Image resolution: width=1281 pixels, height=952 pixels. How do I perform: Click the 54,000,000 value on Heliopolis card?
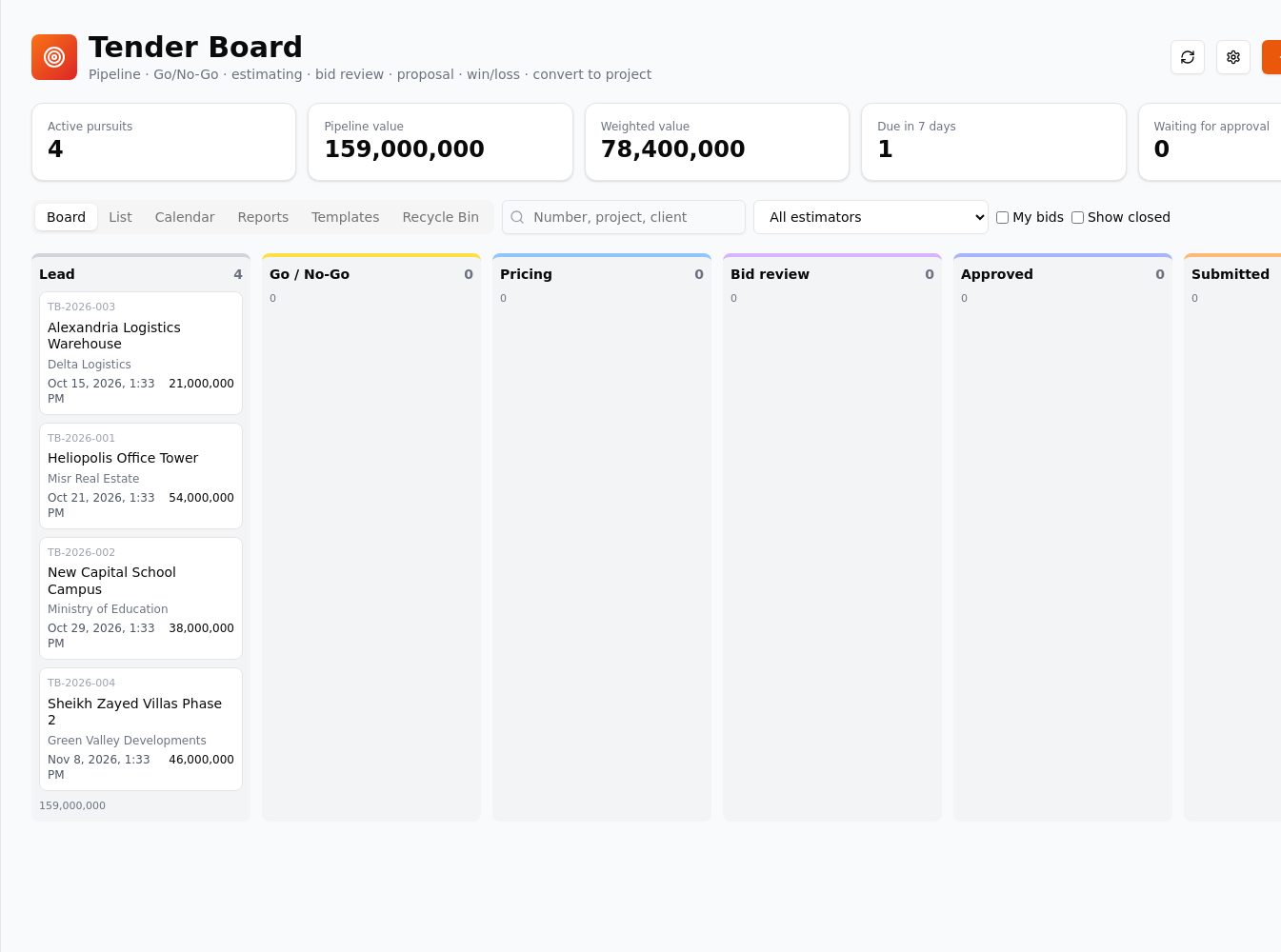coord(201,498)
